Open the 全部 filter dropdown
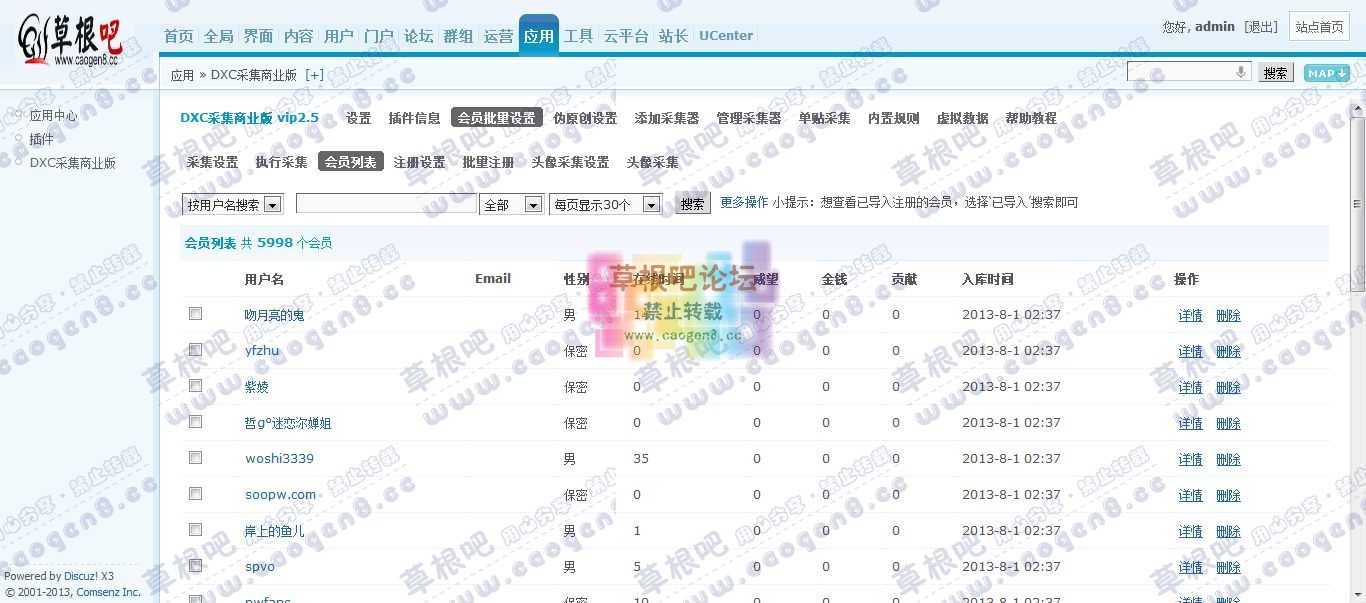This screenshot has width=1366, height=603. click(512, 203)
